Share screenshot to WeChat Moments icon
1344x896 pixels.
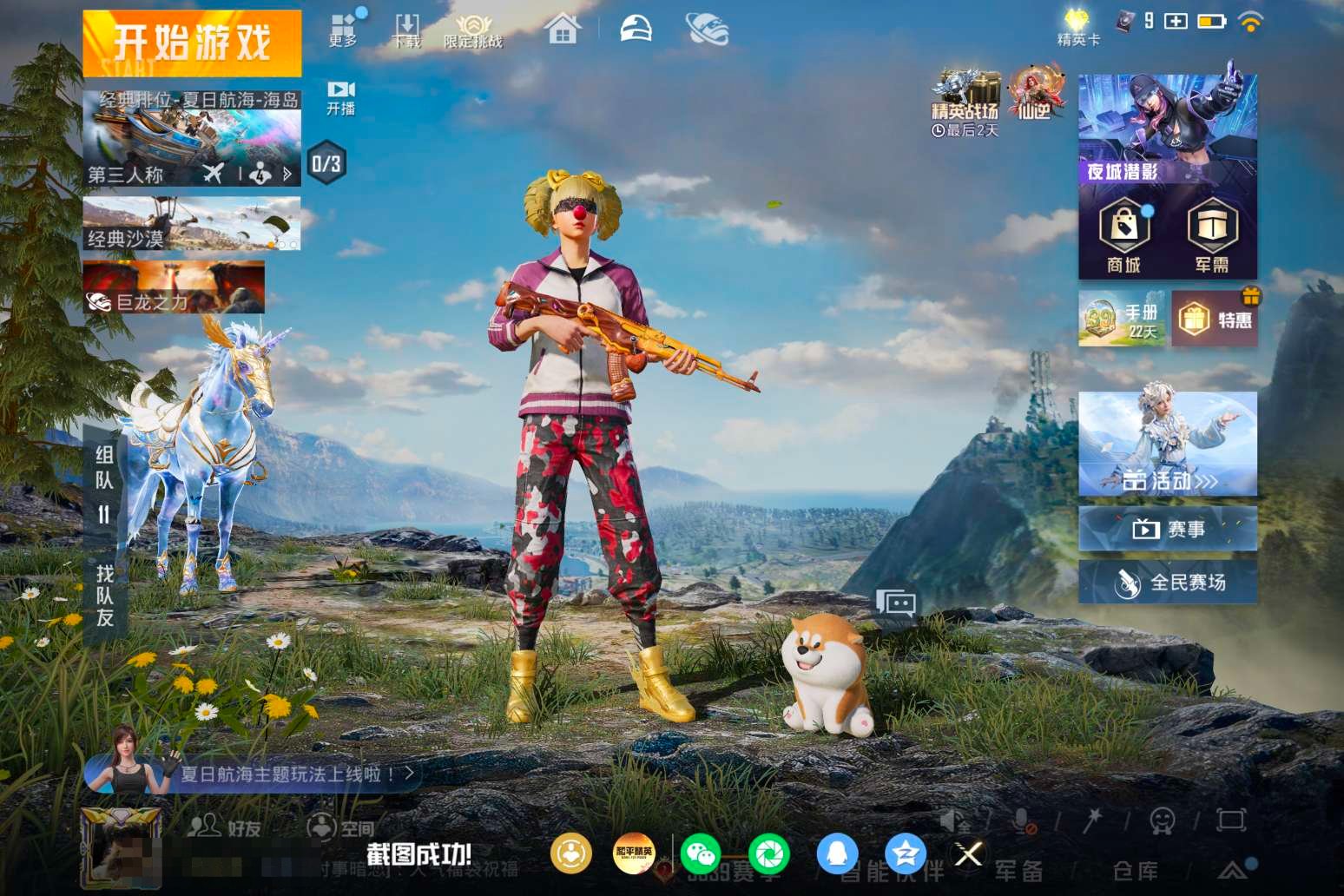point(769,853)
